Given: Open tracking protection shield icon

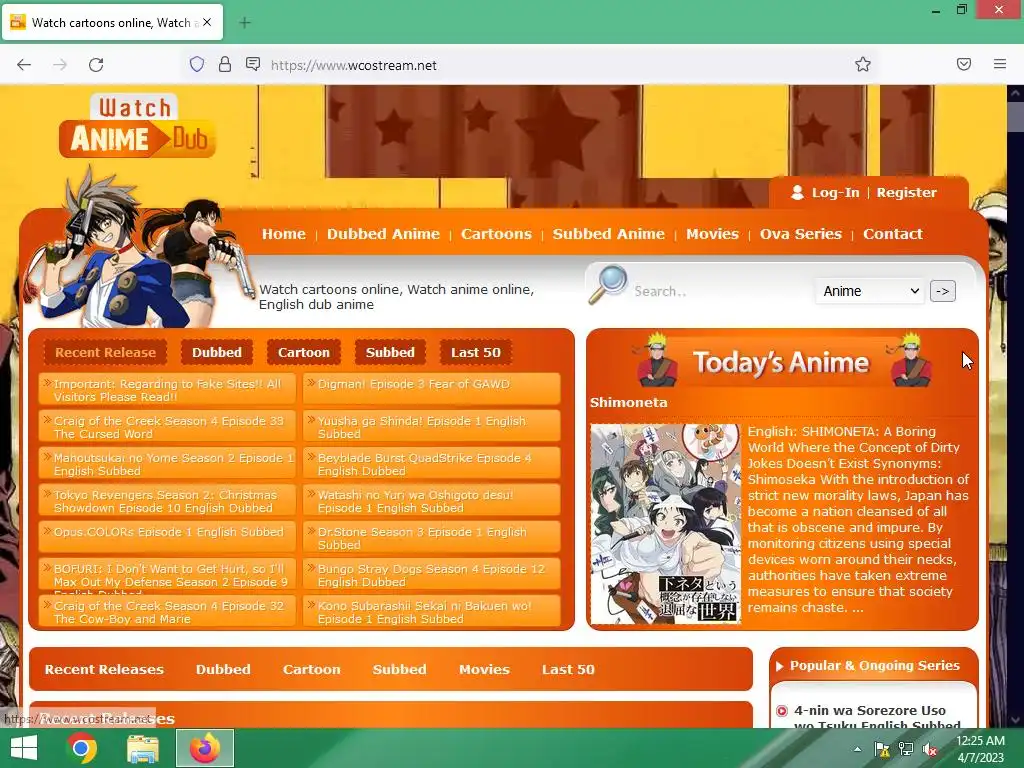Looking at the screenshot, I should click(197, 64).
